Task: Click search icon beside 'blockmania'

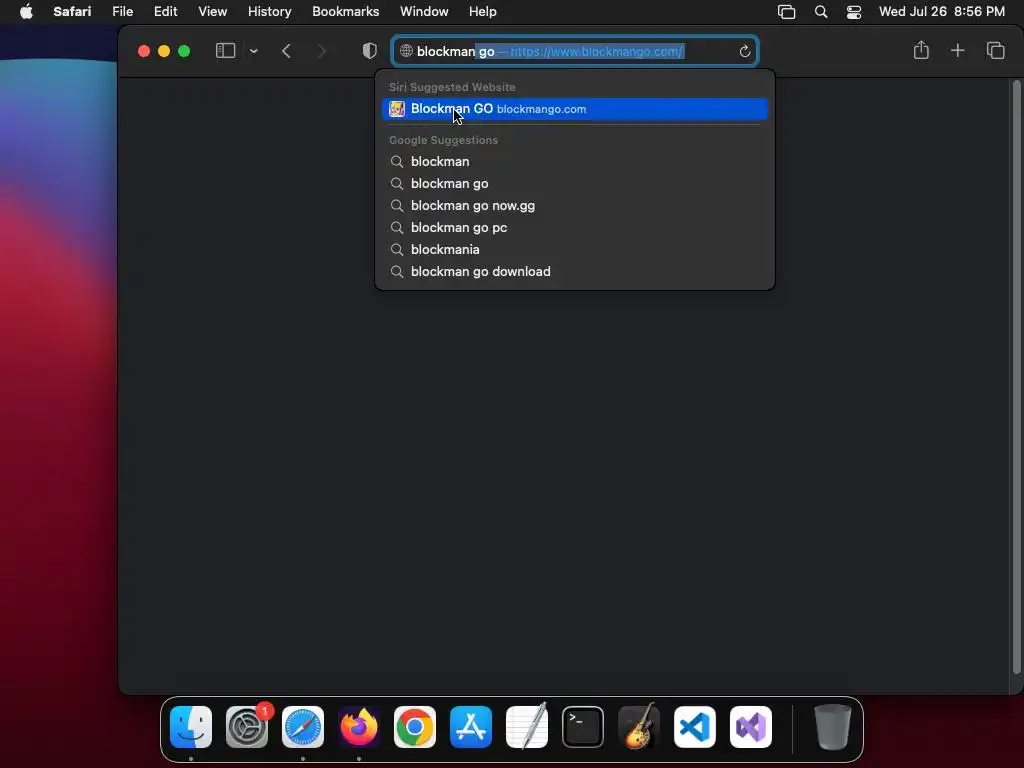Action: tap(396, 249)
